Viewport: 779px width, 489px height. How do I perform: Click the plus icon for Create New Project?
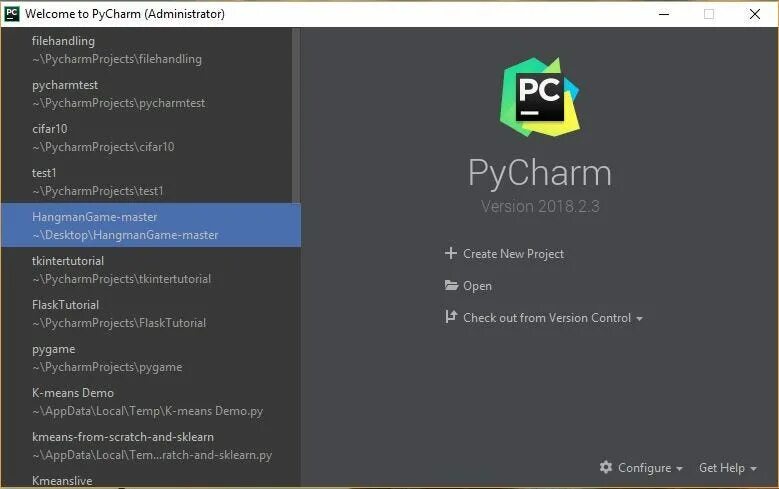pyautogui.click(x=451, y=253)
